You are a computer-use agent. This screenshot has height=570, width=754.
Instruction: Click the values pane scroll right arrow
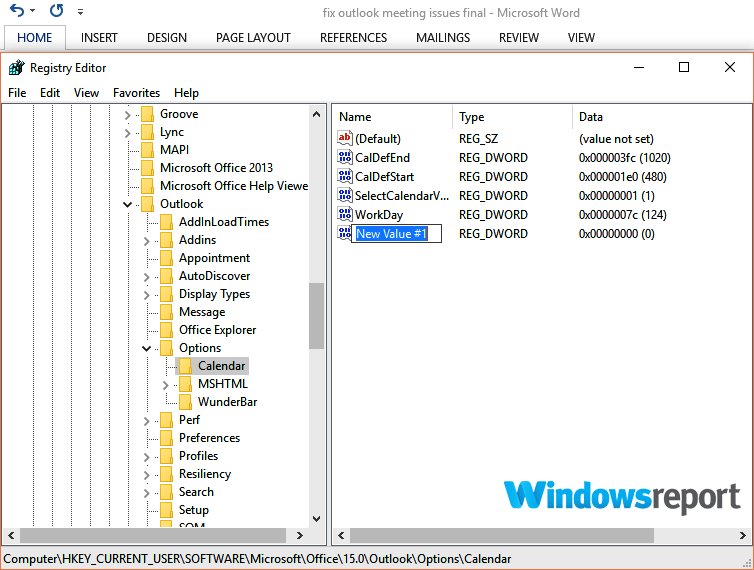click(743, 535)
